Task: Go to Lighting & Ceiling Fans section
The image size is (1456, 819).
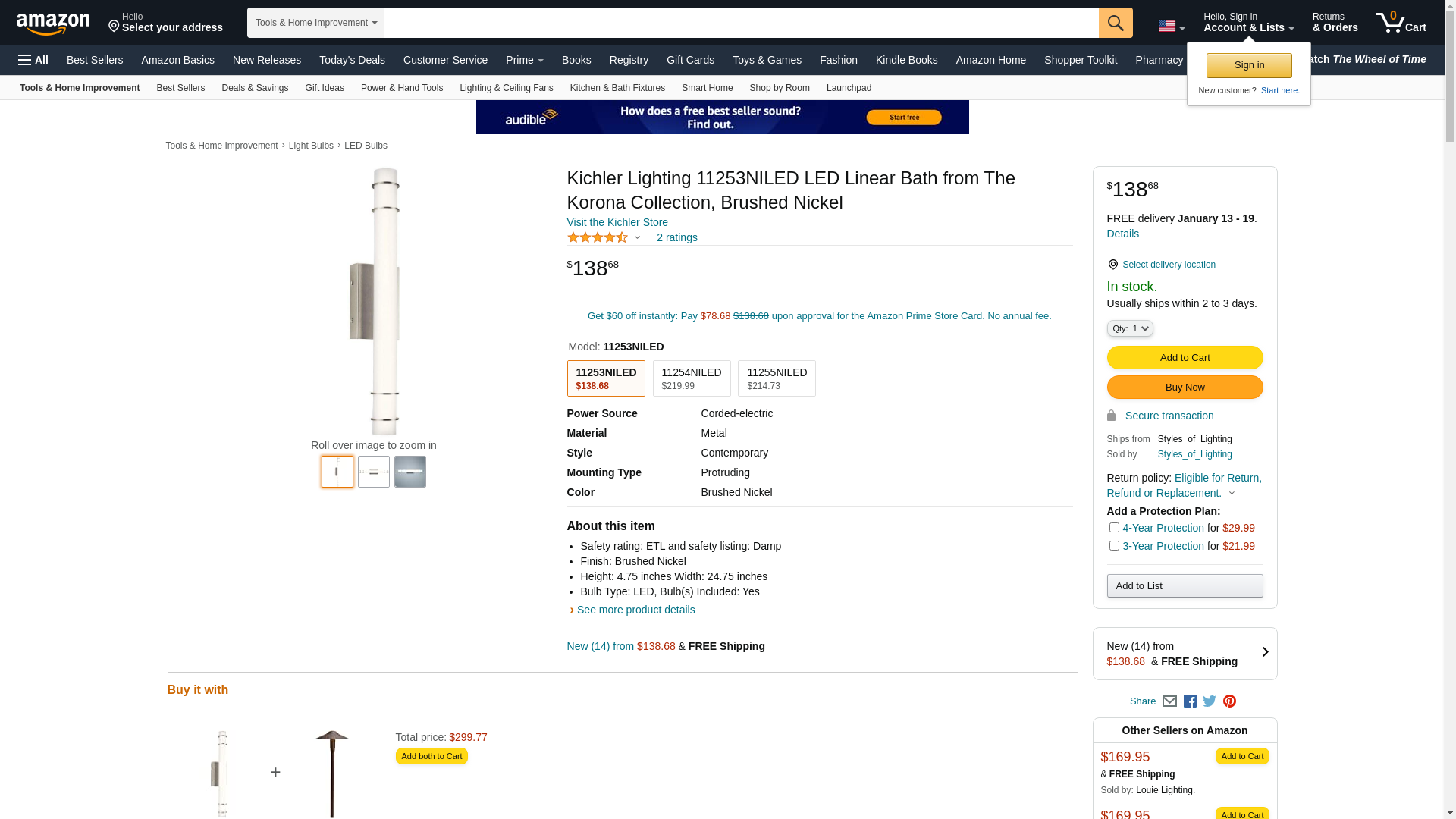Action: click(506, 88)
